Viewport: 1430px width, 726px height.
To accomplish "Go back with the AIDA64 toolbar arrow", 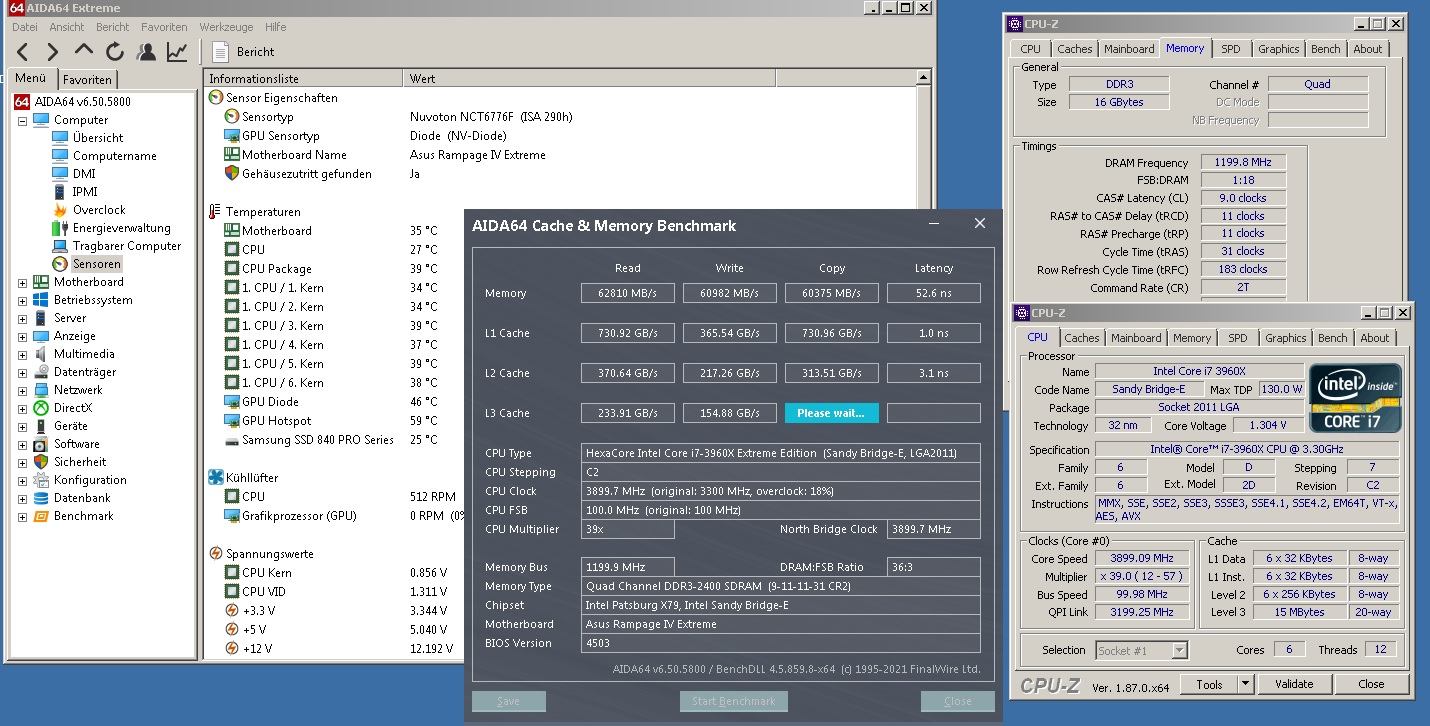I will click(23, 52).
